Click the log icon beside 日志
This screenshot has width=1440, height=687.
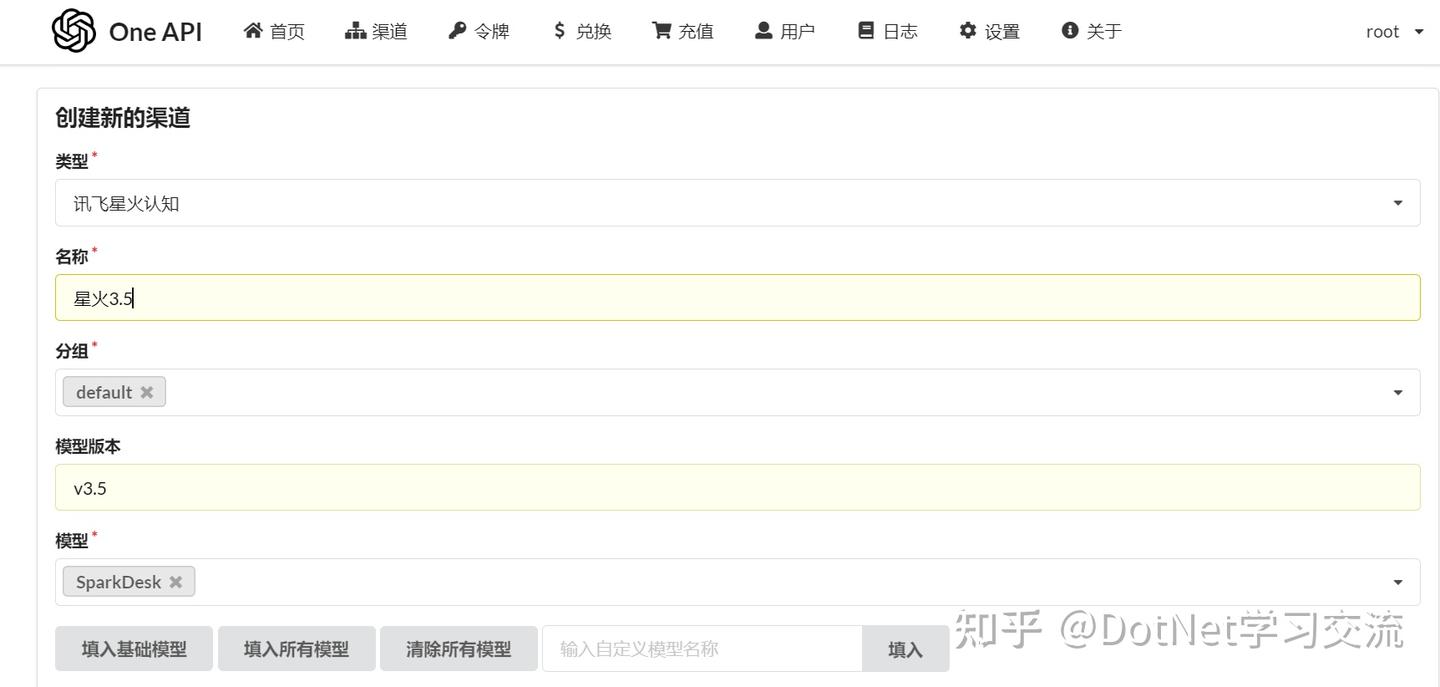pyautogui.click(x=866, y=30)
